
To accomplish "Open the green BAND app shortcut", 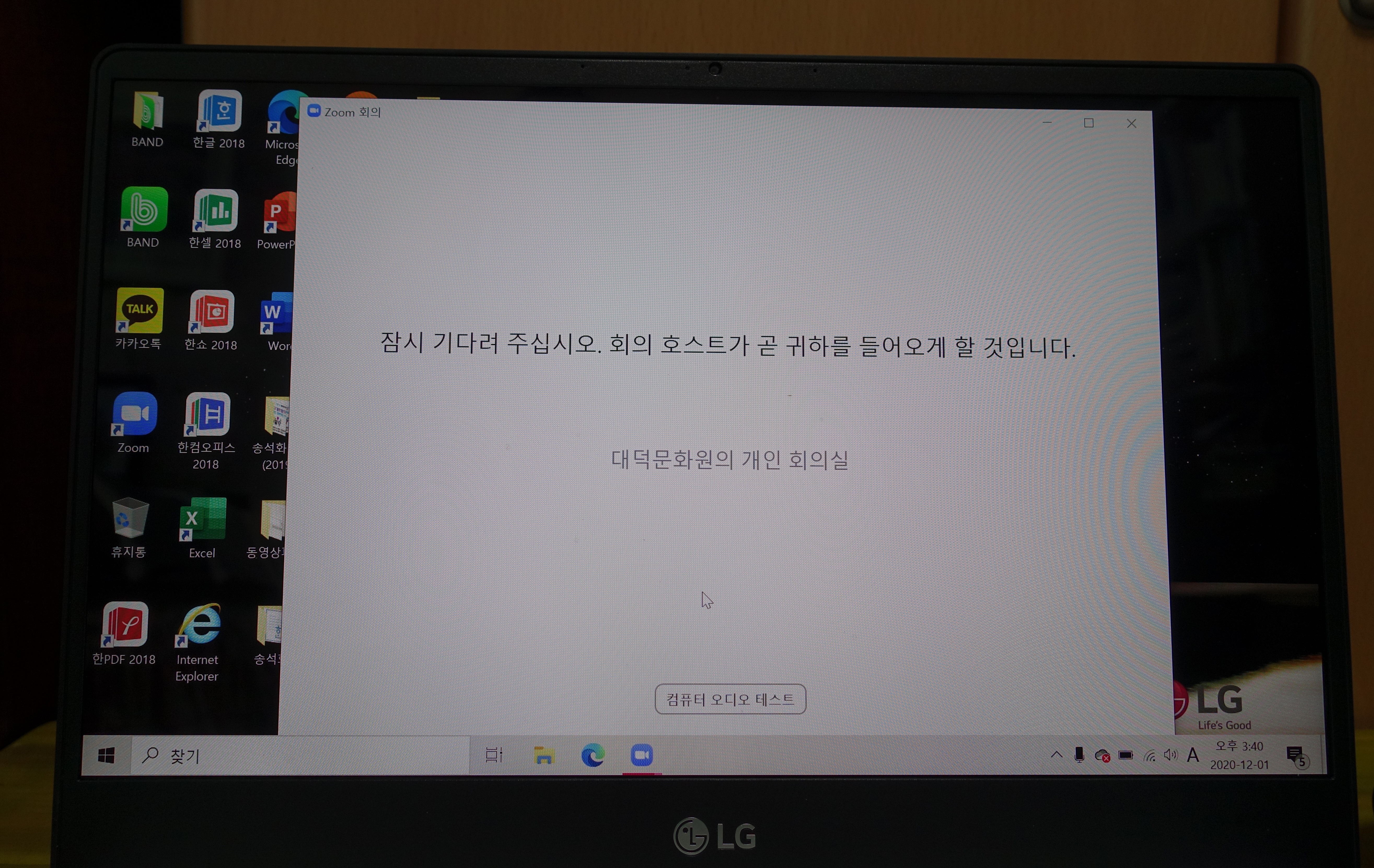I will [x=143, y=217].
